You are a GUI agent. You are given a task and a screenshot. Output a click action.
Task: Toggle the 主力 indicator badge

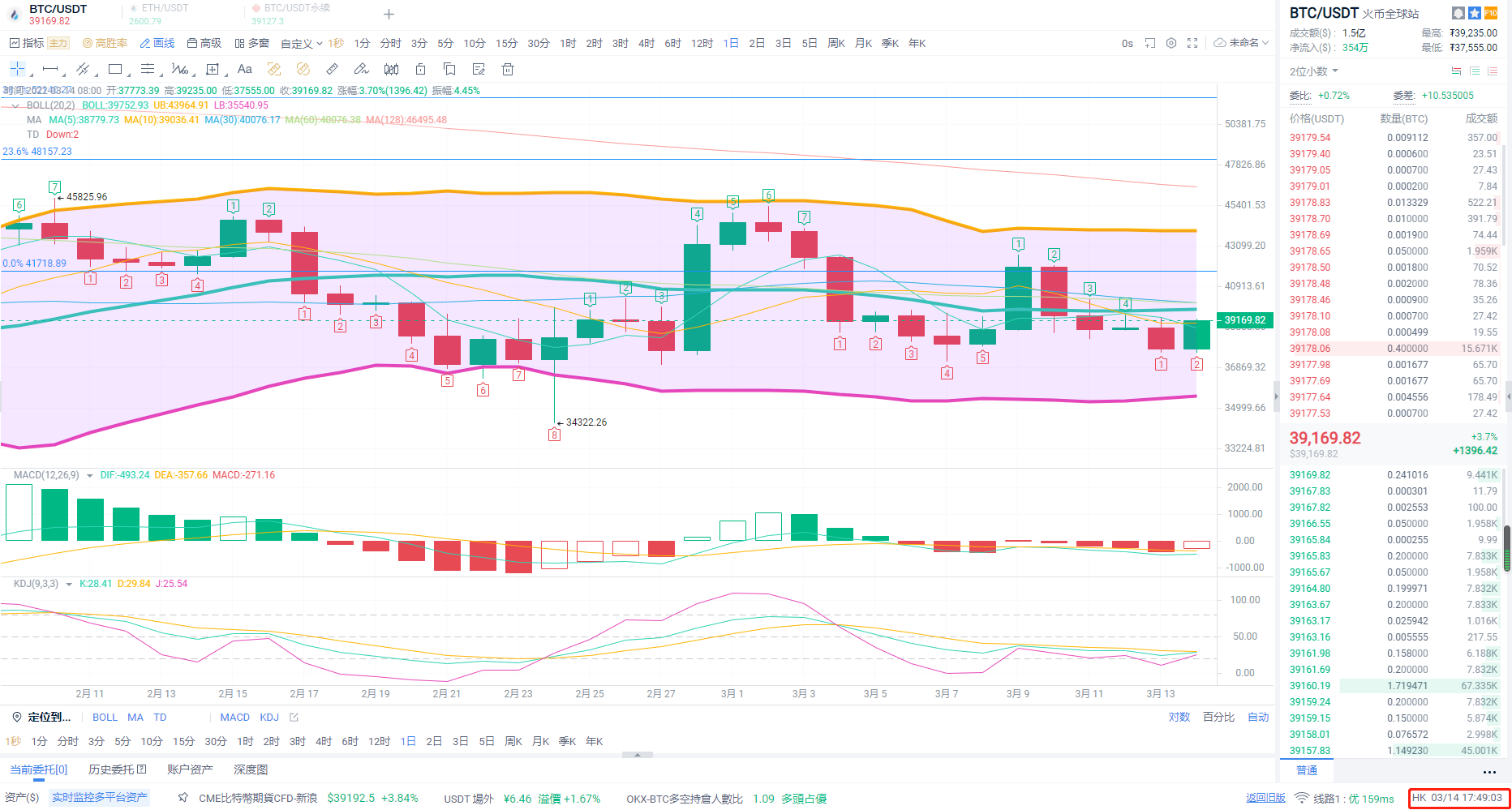(58, 43)
